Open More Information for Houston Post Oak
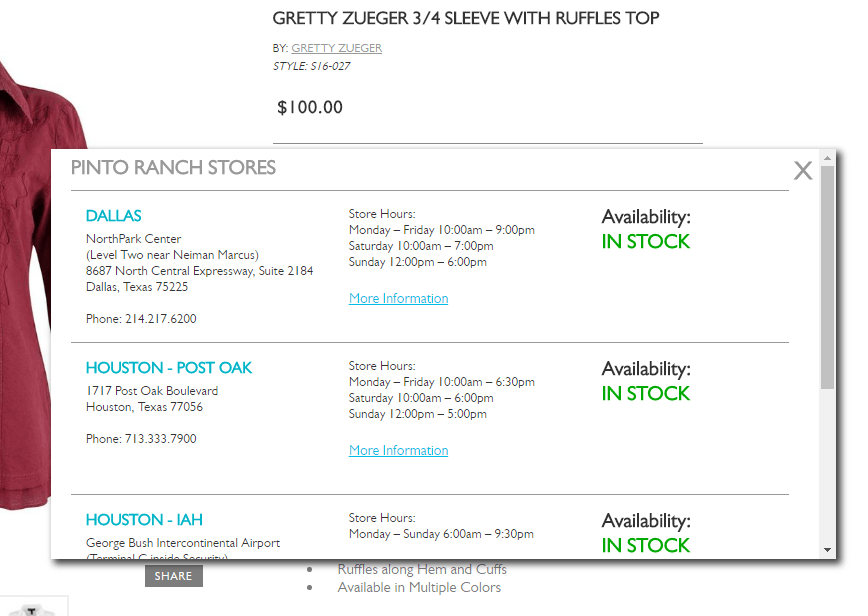Viewport: 868px width, 616px height. [399, 451]
